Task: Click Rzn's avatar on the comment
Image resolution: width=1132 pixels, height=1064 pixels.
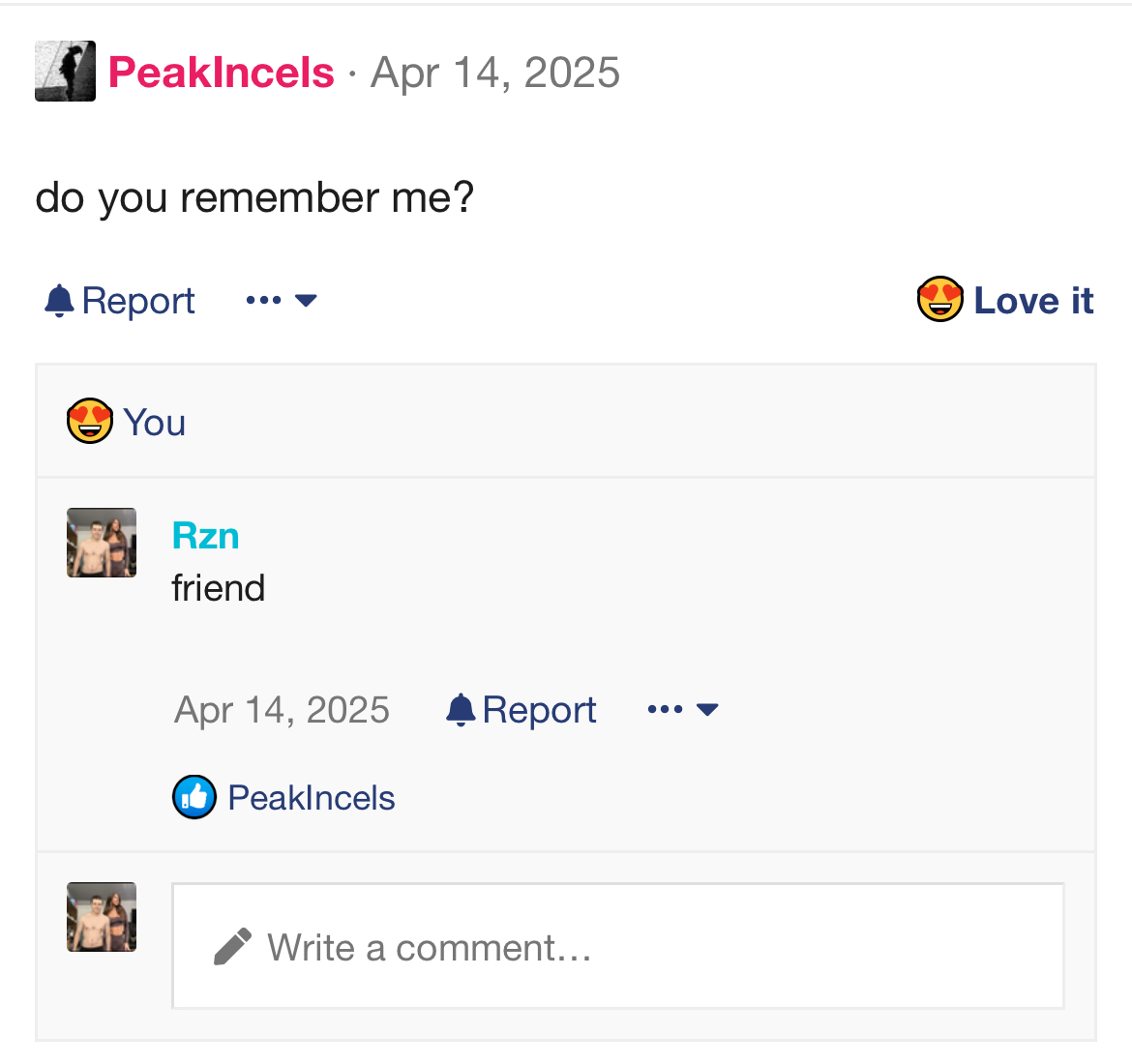Action: coord(102,543)
